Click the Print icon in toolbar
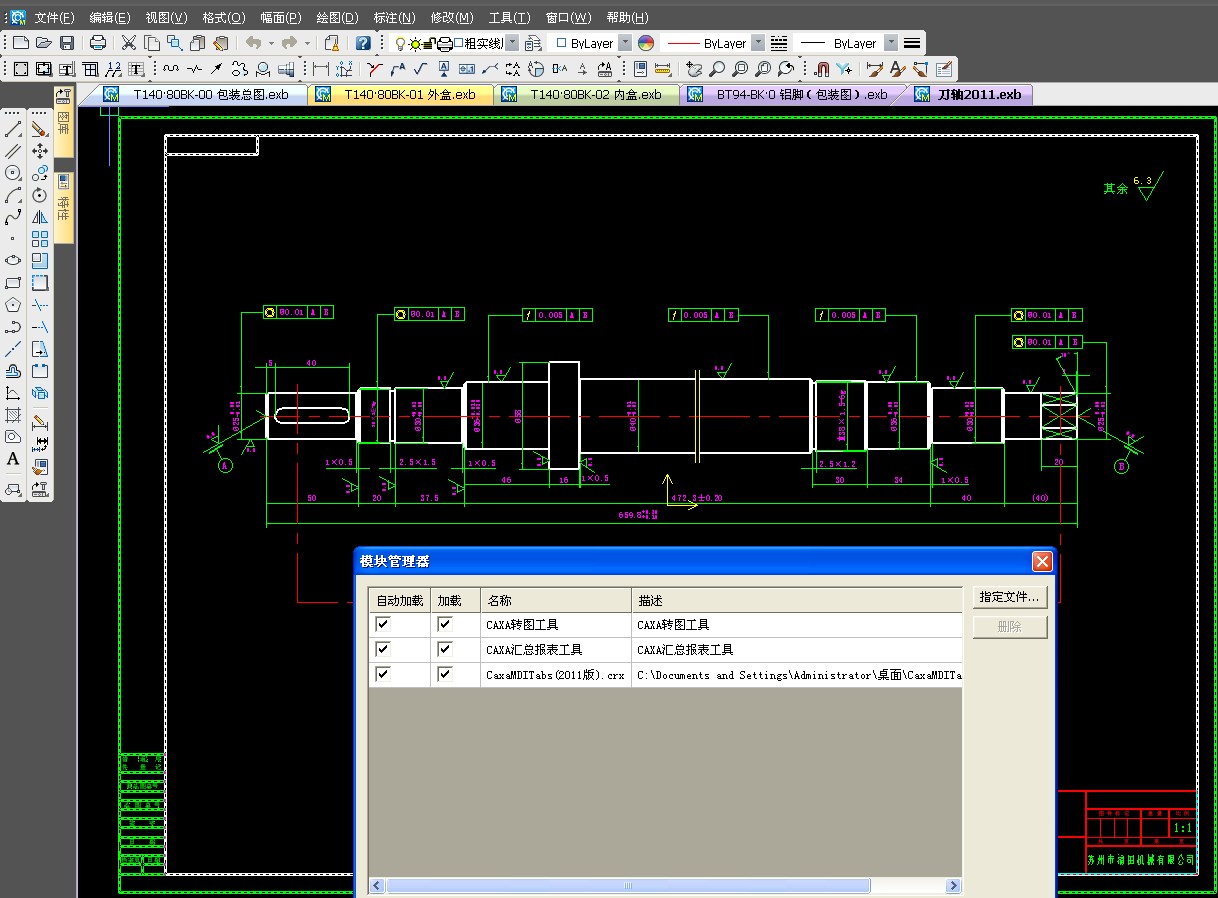The height and width of the screenshot is (898, 1218). point(98,43)
